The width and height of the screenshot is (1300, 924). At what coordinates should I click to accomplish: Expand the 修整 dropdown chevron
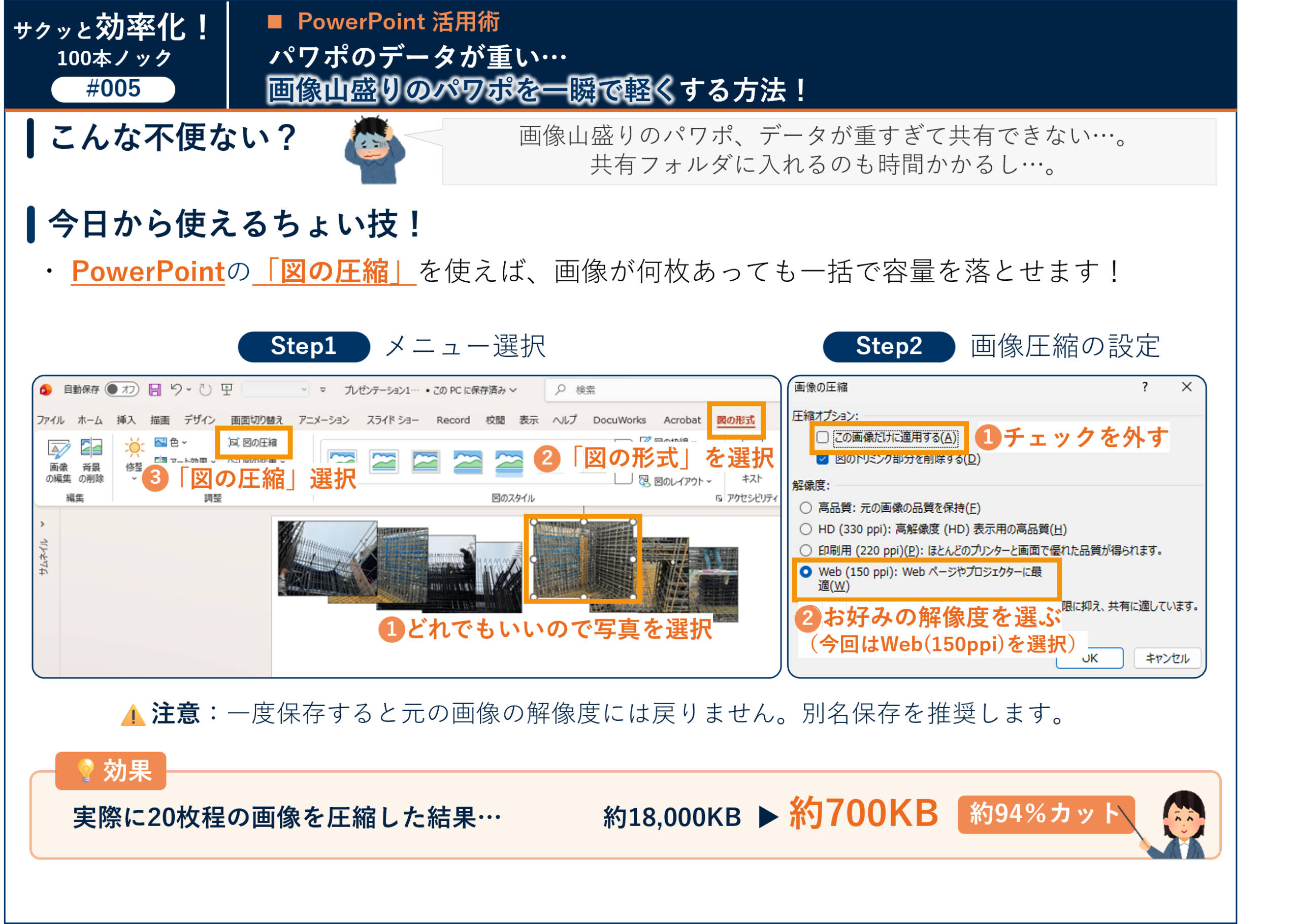click(x=134, y=479)
